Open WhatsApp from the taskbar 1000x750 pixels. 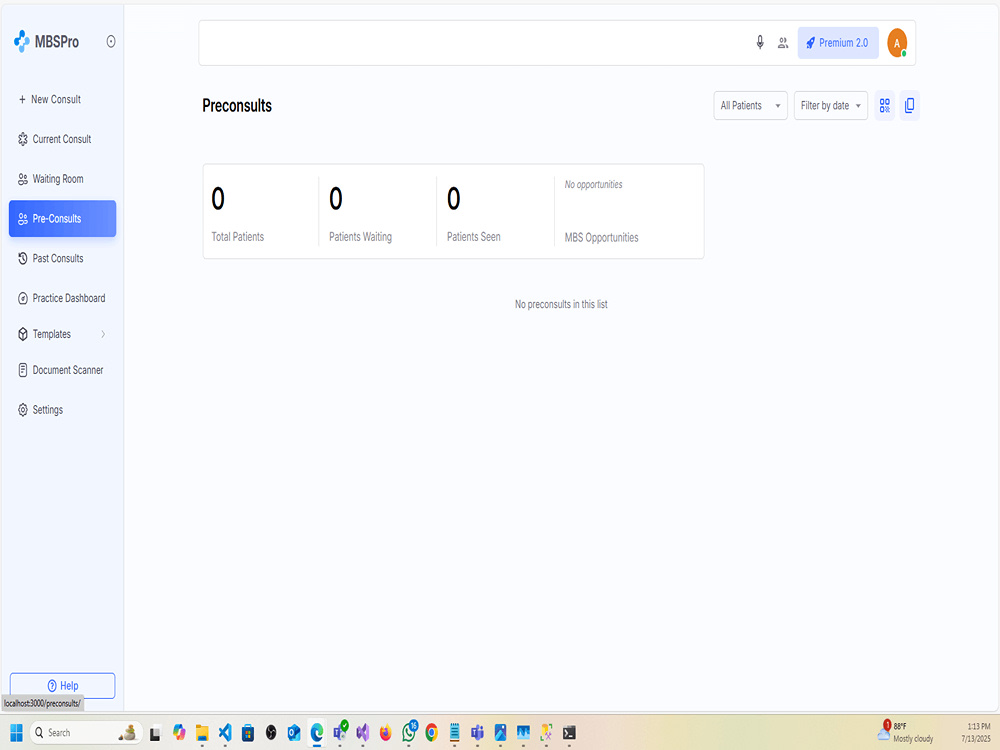click(x=409, y=732)
